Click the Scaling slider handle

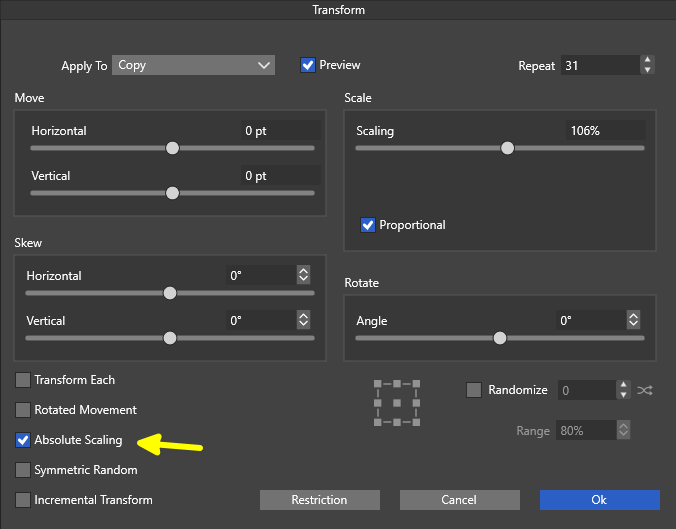(x=507, y=148)
